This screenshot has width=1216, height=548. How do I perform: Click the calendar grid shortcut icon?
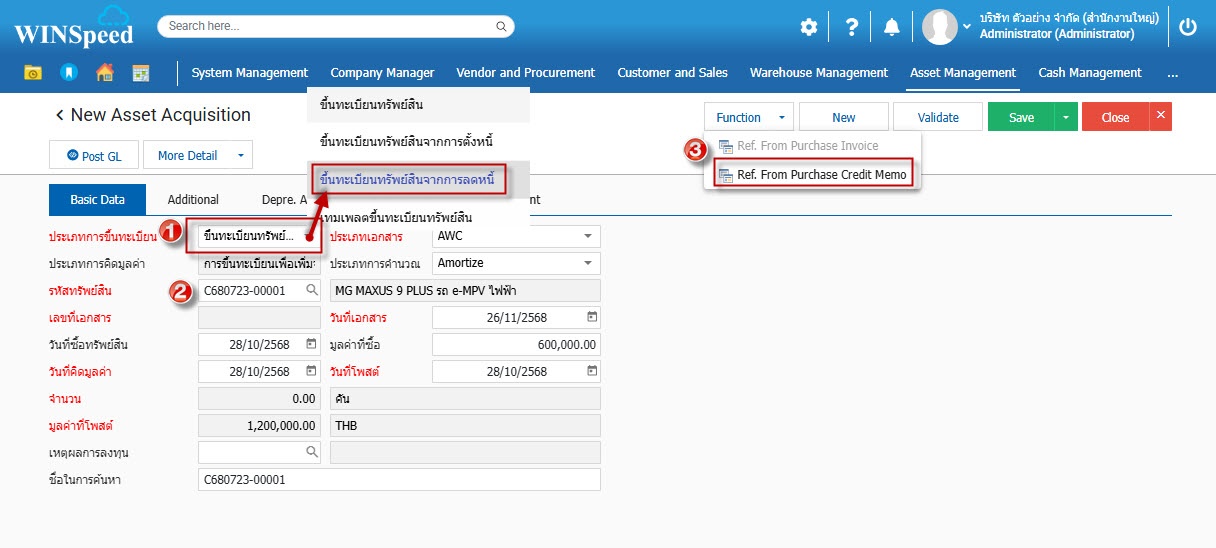[141, 73]
